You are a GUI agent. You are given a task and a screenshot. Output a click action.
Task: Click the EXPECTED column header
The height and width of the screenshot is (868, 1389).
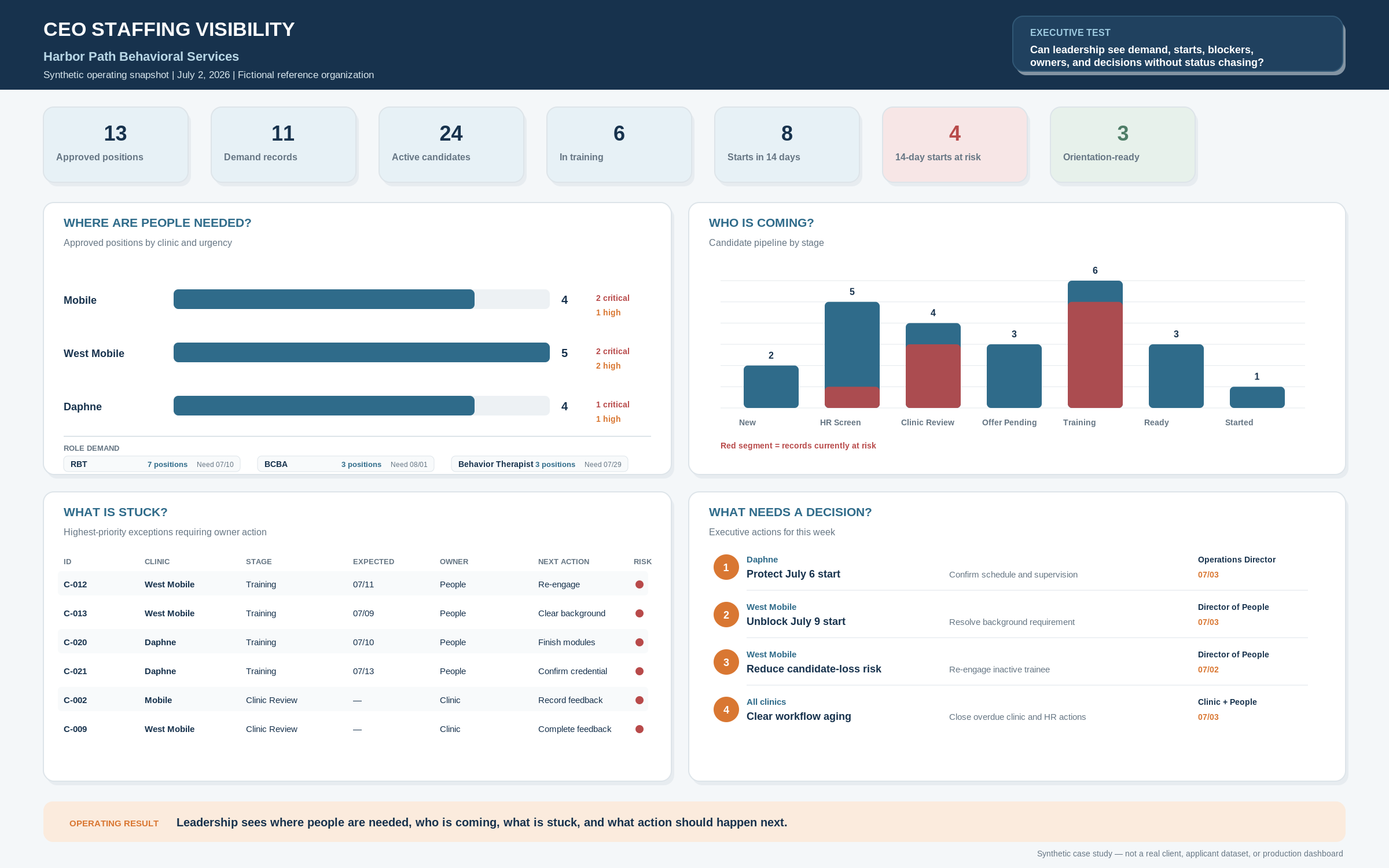[373, 562]
